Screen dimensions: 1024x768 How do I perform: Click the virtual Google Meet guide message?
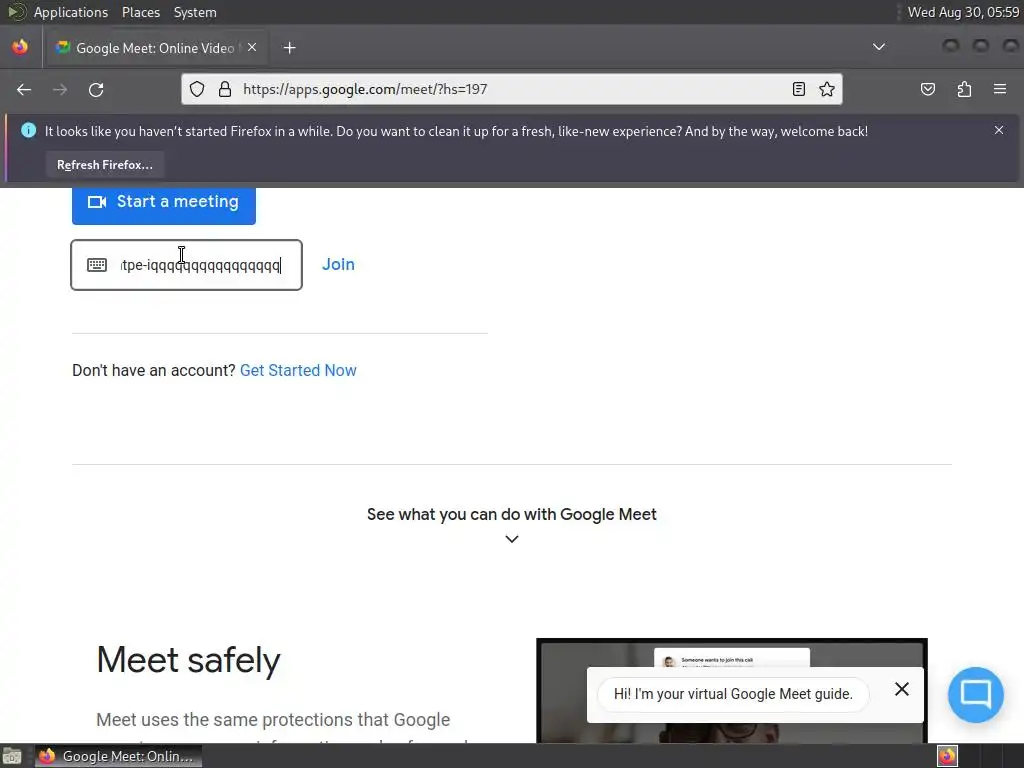point(733,694)
